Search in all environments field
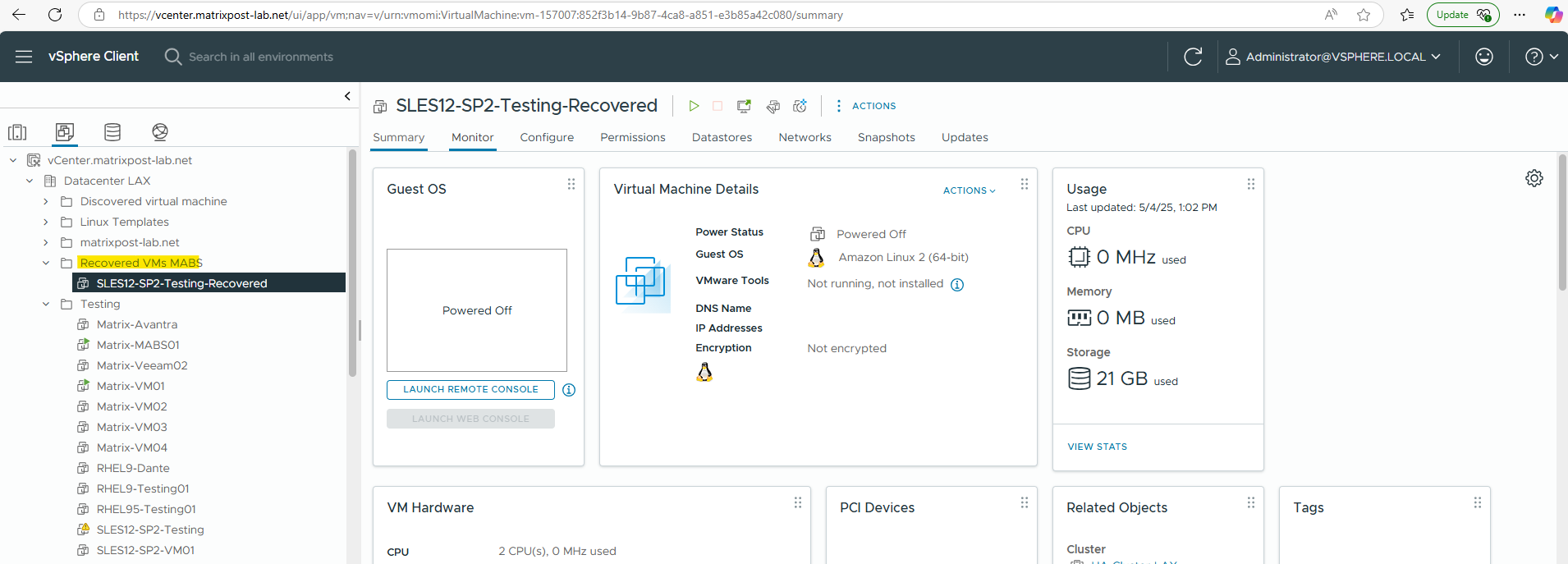This screenshot has height=564, width=1568. (260, 57)
